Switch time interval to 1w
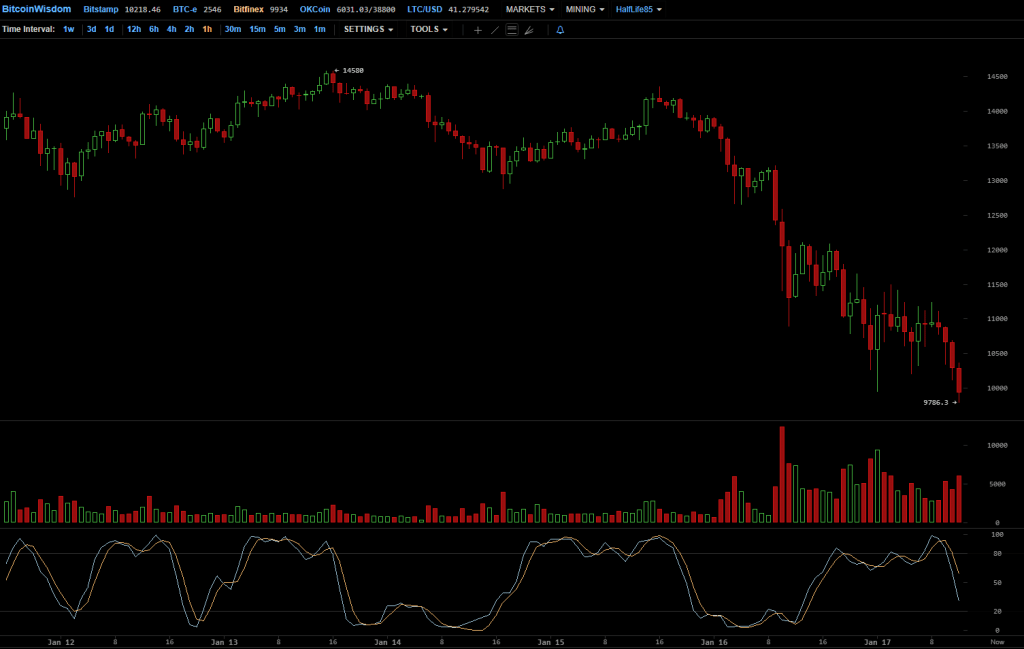 coord(68,29)
